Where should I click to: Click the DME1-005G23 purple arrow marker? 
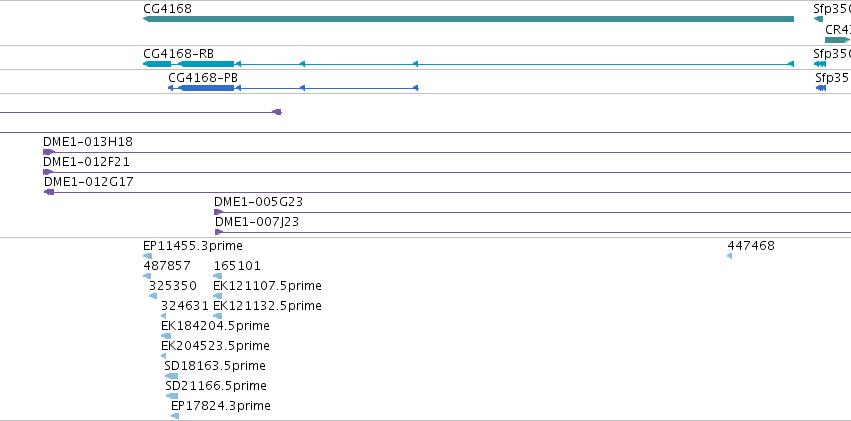click(x=218, y=212)
